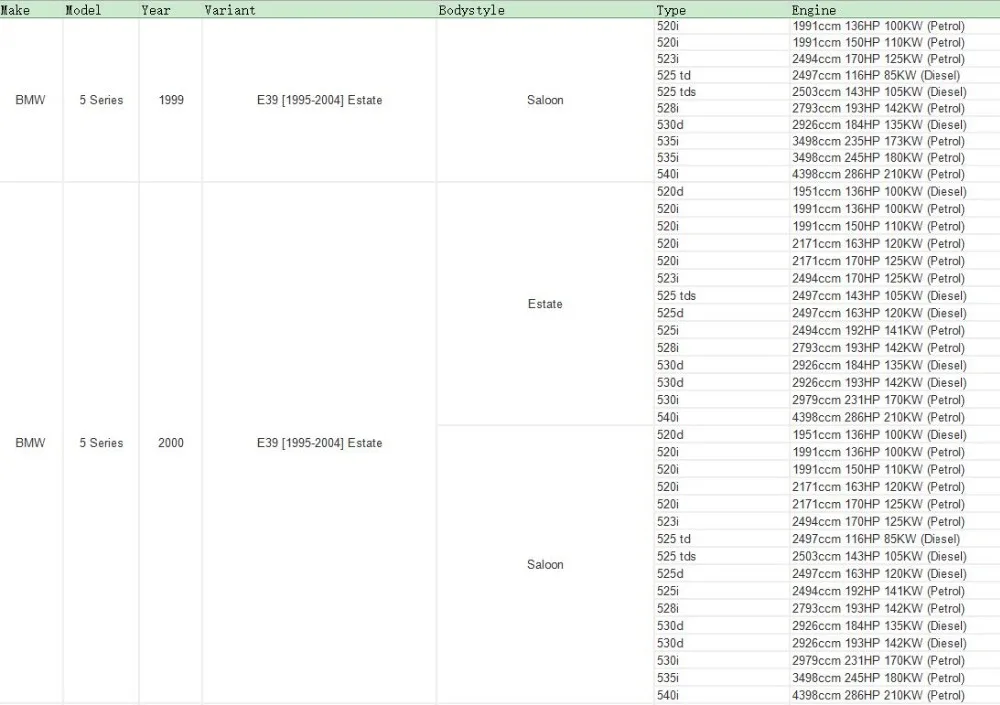1000x705 pixels.
Task: Select 525 tds type in the 2000 Estate group
Action: [x=677, y=295]
